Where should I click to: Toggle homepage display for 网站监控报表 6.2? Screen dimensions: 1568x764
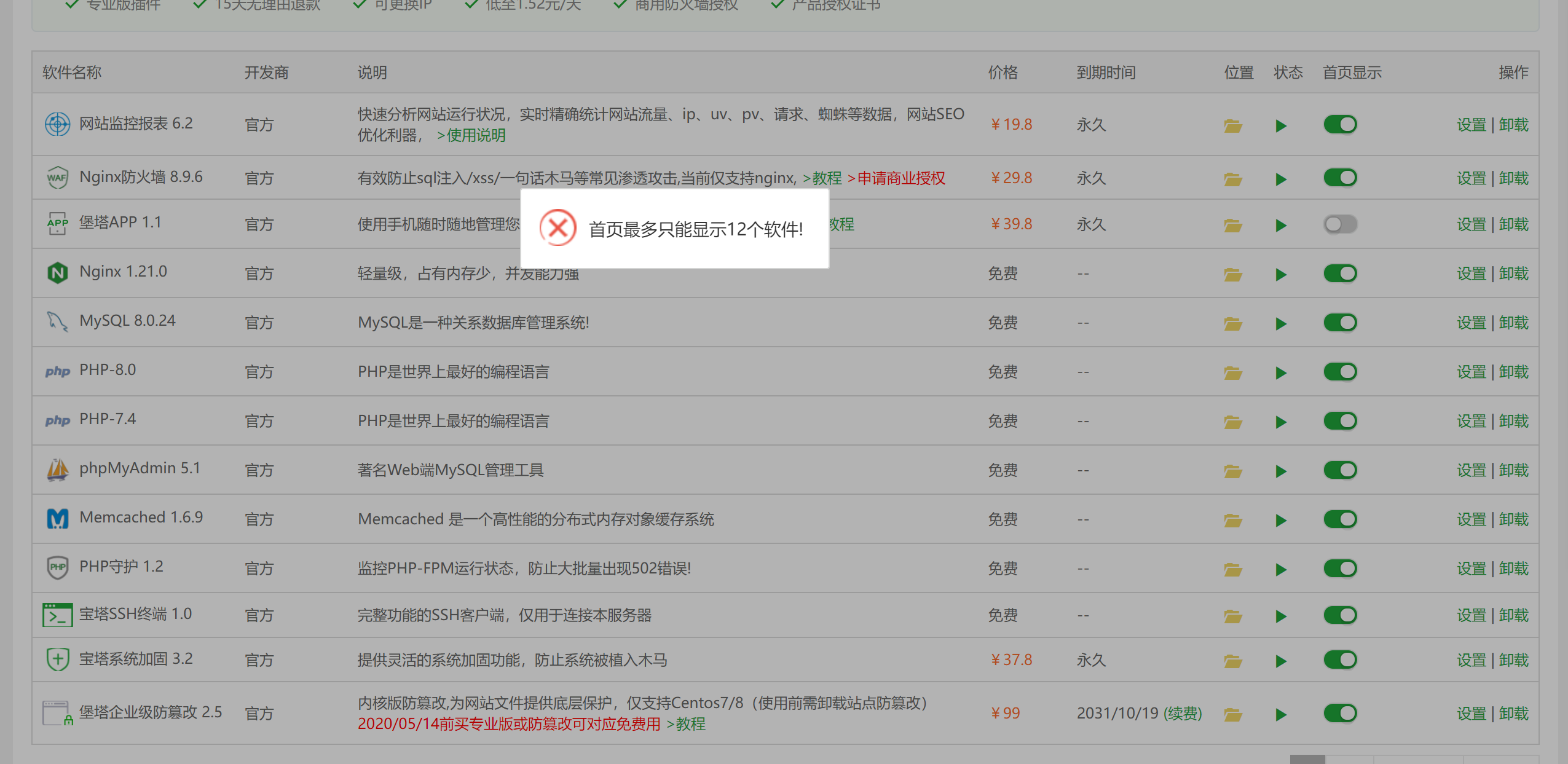[x=1340, y=125]
